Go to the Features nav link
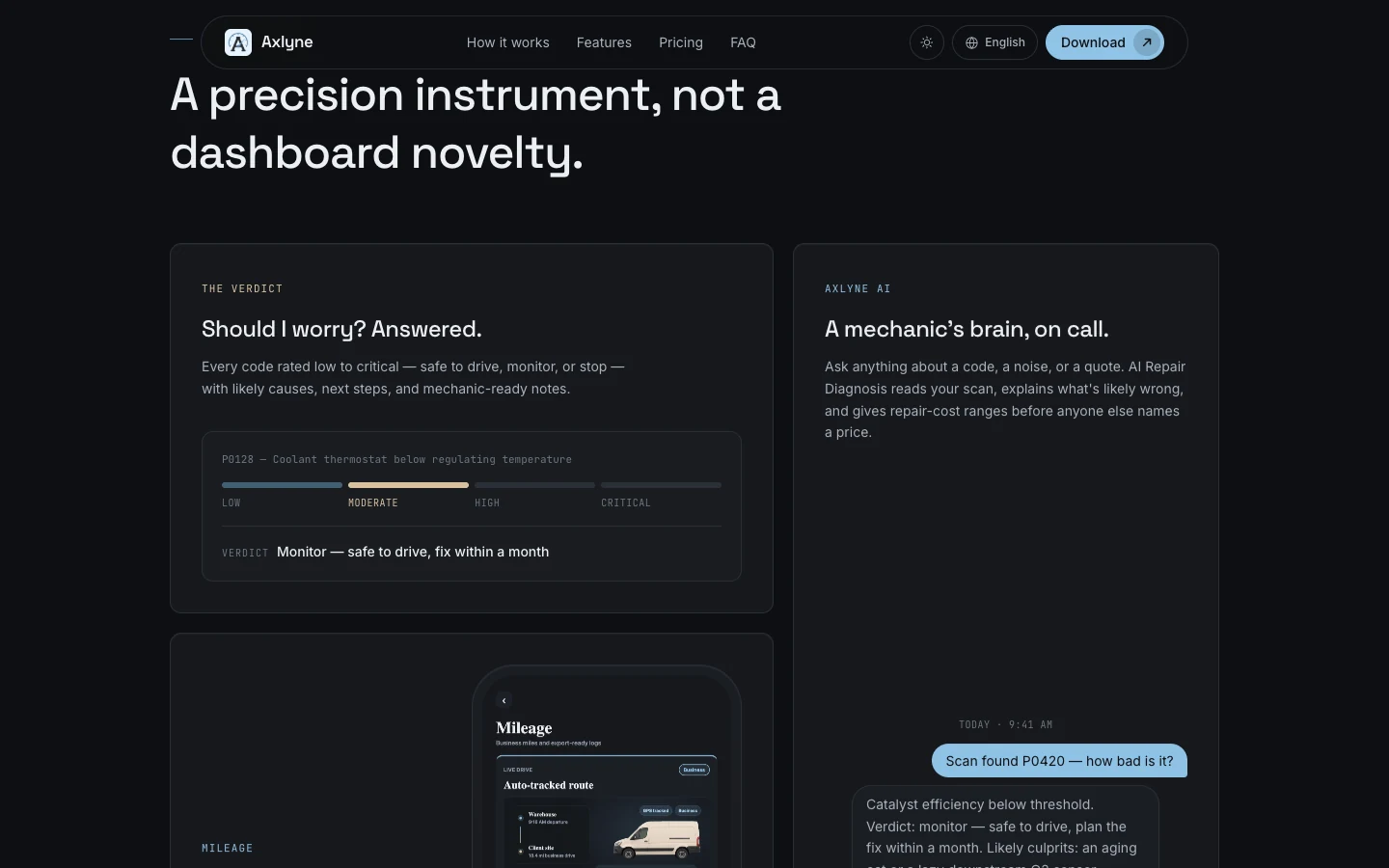The width and height of the screenshot is (1389, 868). (x=604, y=42)
